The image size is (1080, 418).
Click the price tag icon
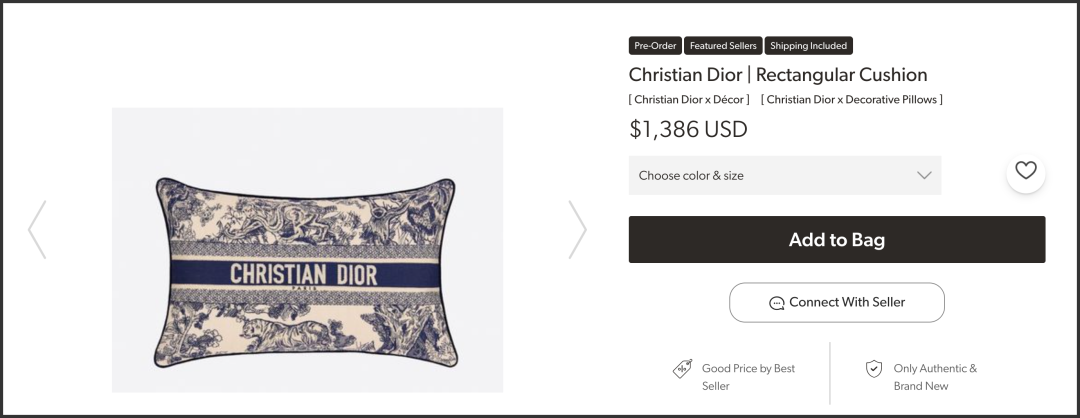click(682, 368)
